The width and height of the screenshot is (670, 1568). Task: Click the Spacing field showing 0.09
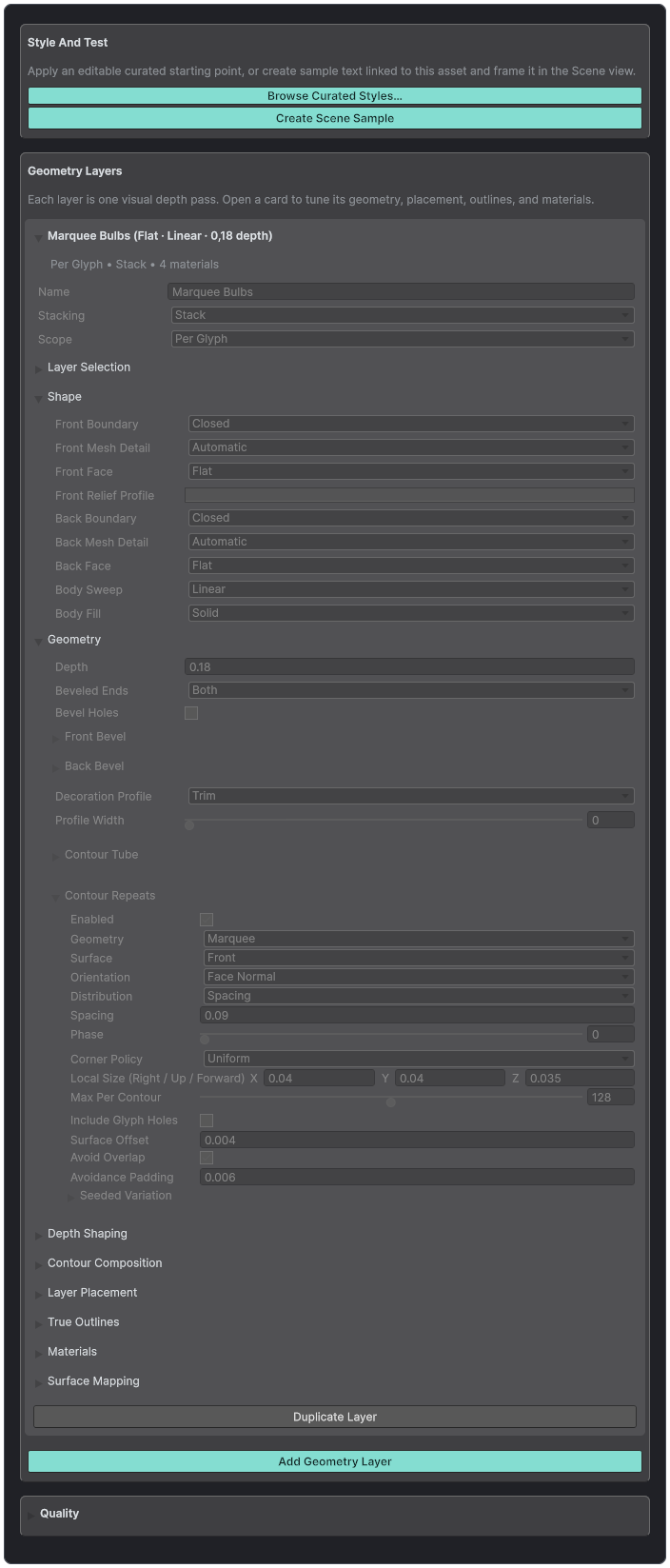(x=417, y=1016)
